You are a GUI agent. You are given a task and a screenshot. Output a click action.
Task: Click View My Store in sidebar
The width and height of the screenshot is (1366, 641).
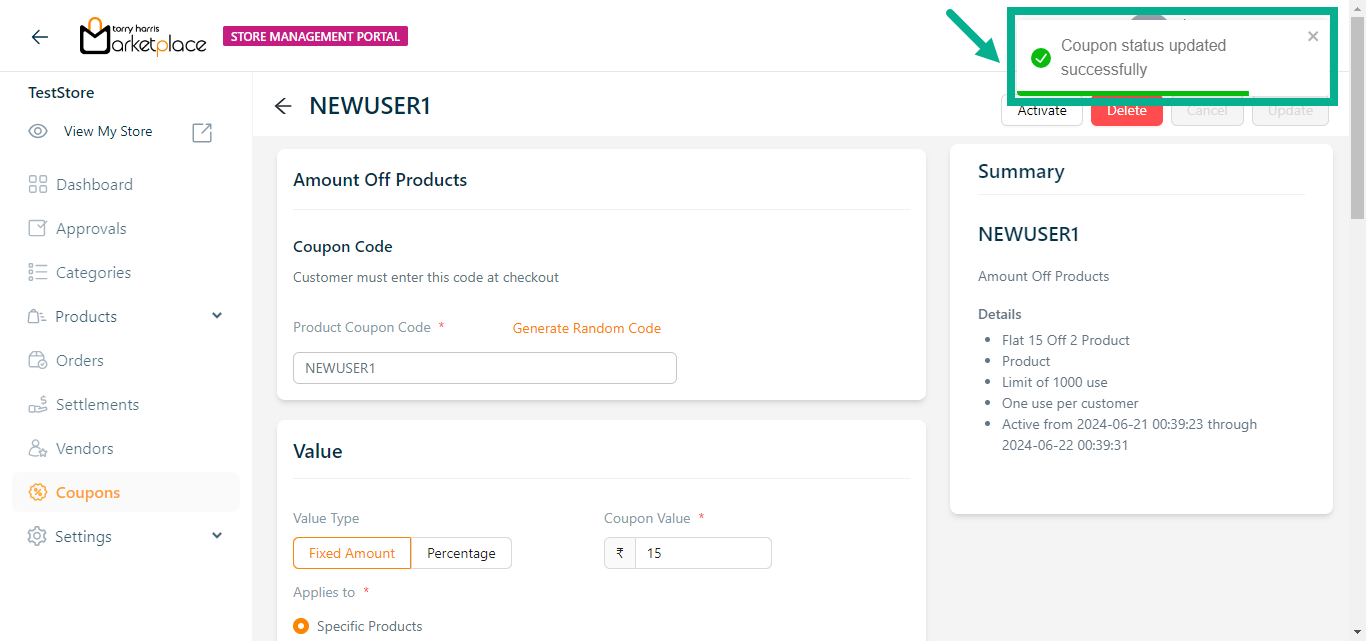point(108,131)
